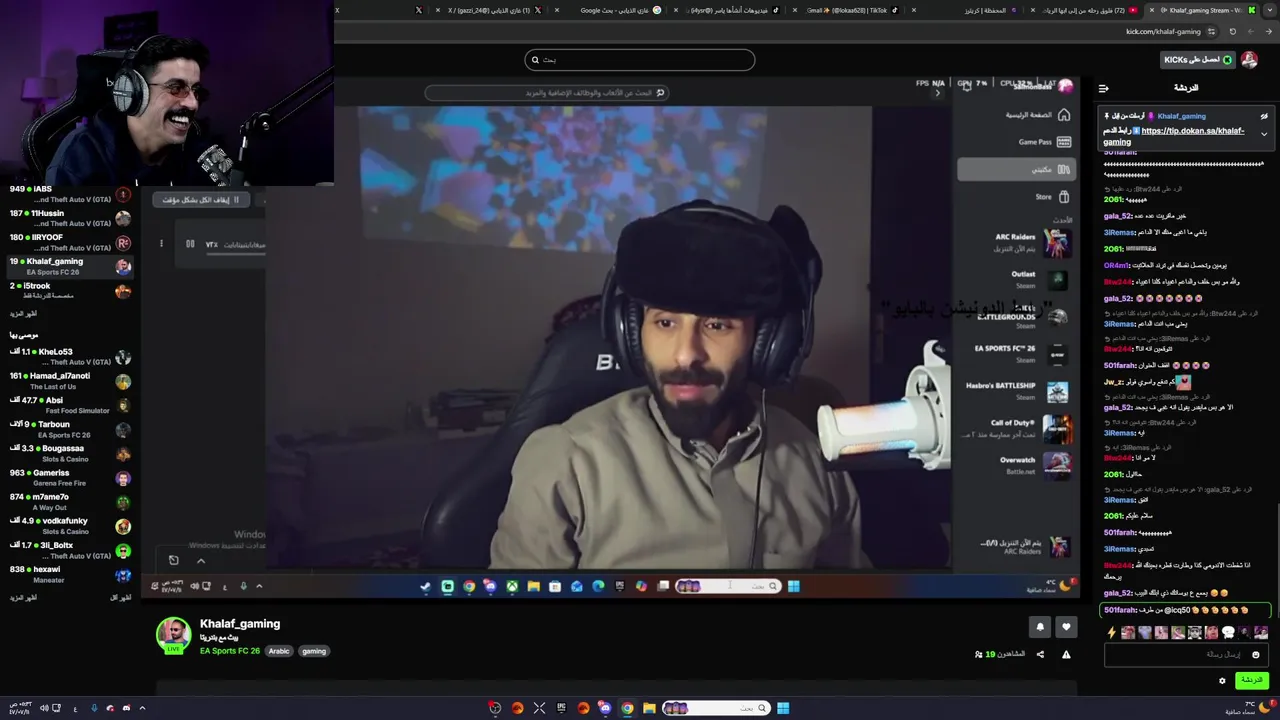1280x720 pixels.
Task: Click the Follow heart button
Action: pyautogui.click(x=1066, y=627)
